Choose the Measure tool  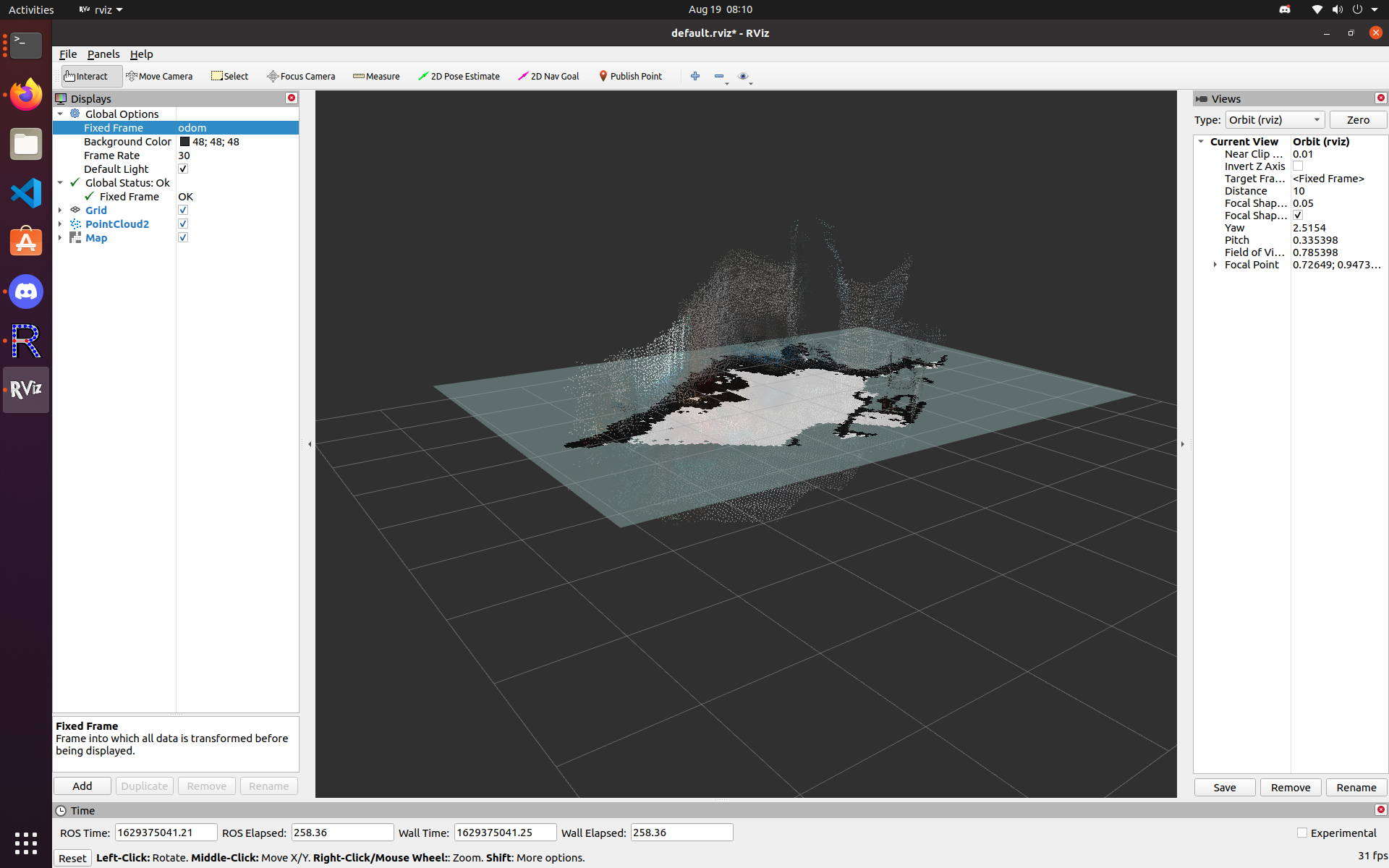[x=376, y=76]
